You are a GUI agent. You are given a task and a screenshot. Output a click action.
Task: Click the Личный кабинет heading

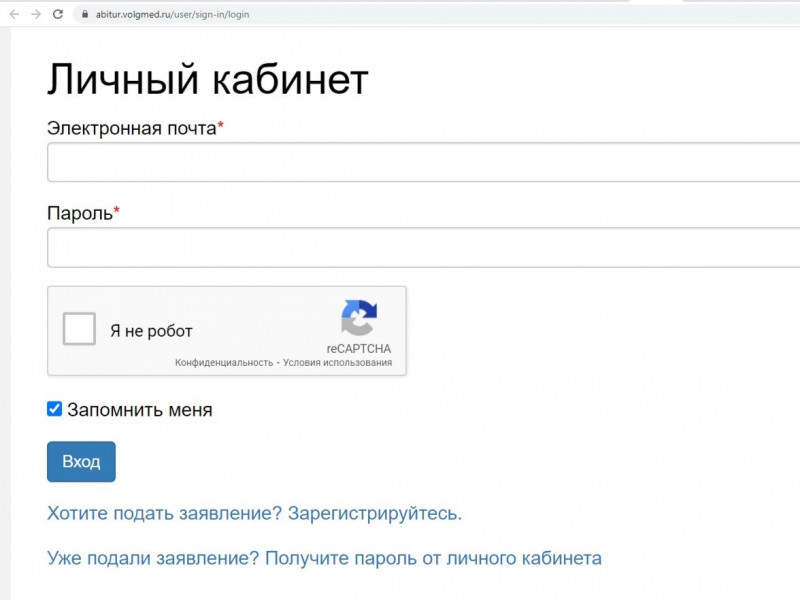208,79
